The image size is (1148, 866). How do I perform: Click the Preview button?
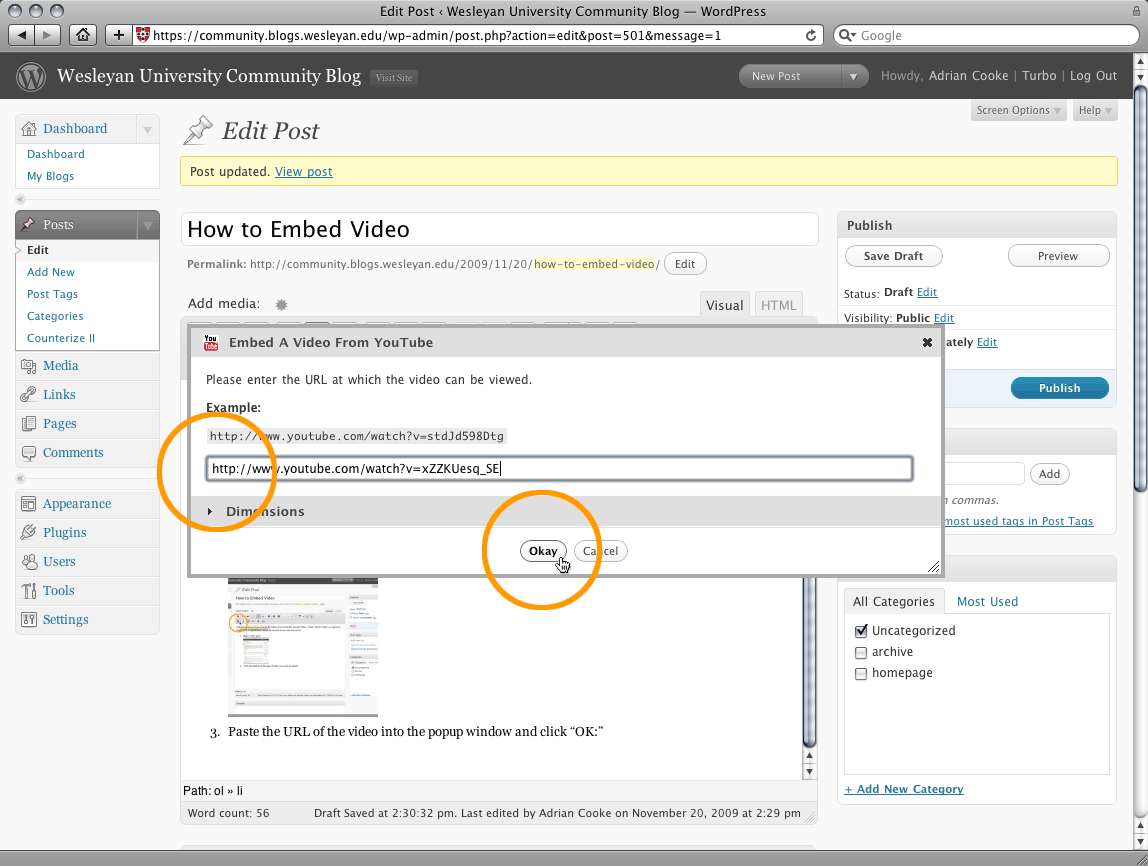point(1058,256)
